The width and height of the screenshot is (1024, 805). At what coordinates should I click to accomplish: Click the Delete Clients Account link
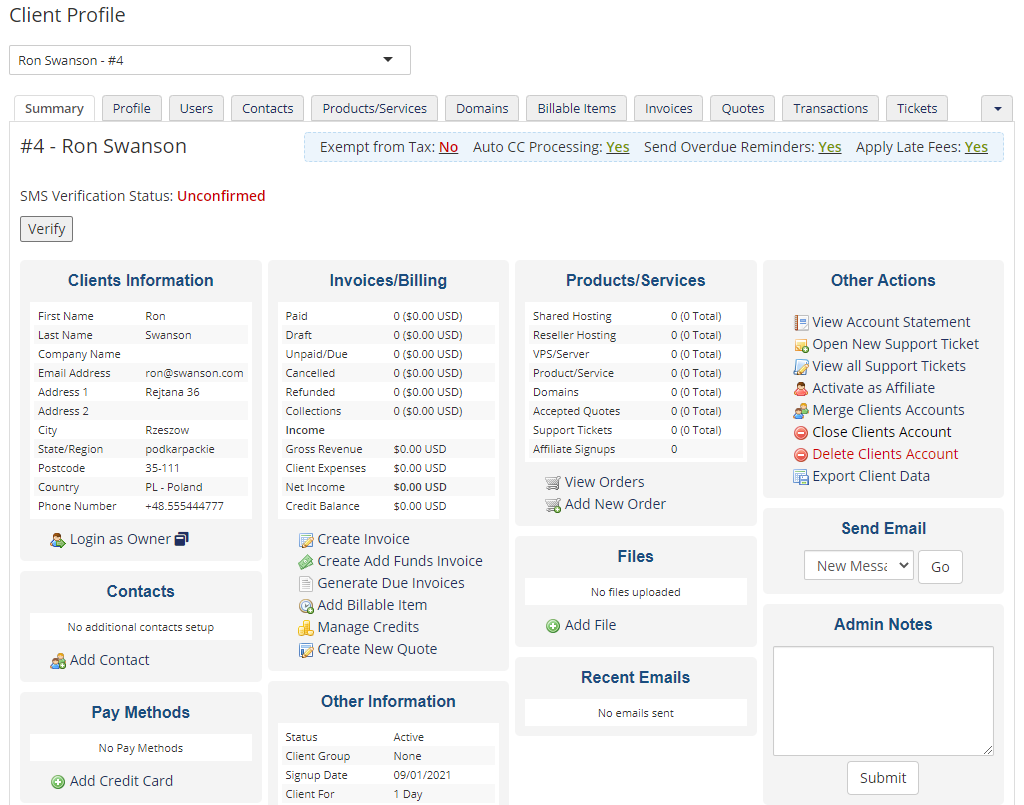[x=885, y=454]
